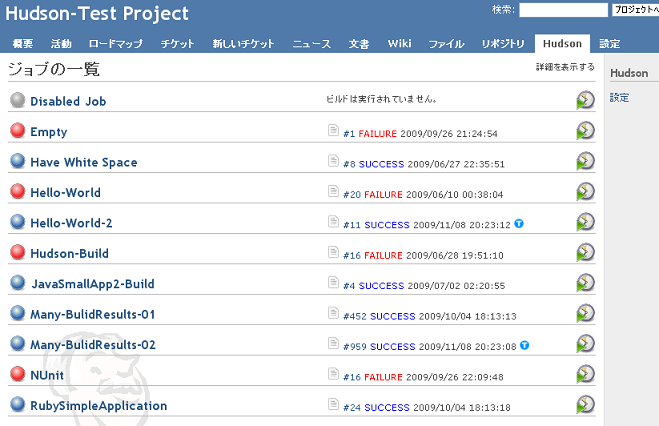Open the Hello-World-2 job link

coord(71,223)
